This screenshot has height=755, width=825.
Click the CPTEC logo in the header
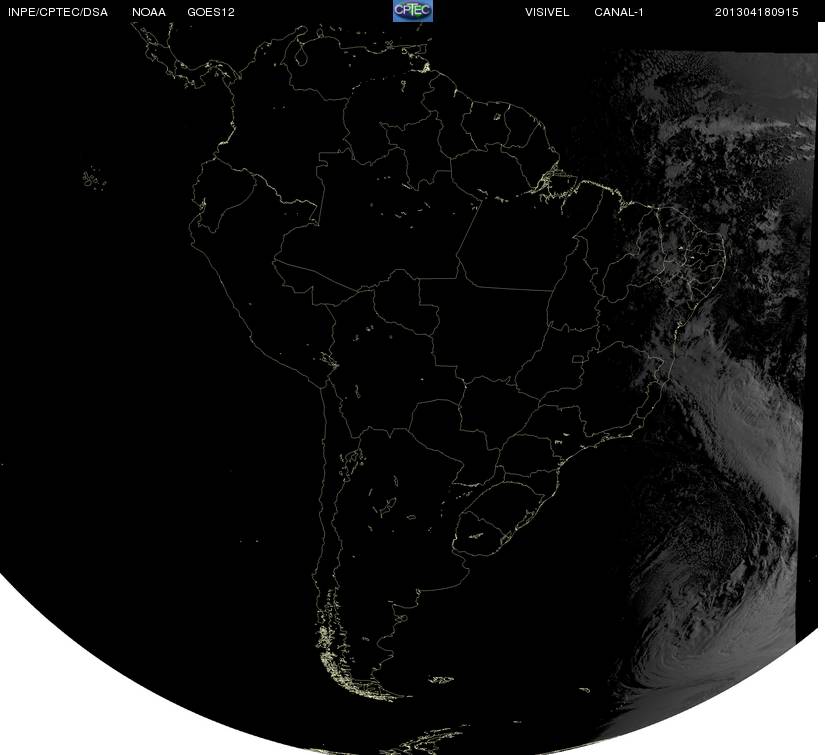[412, 11]
